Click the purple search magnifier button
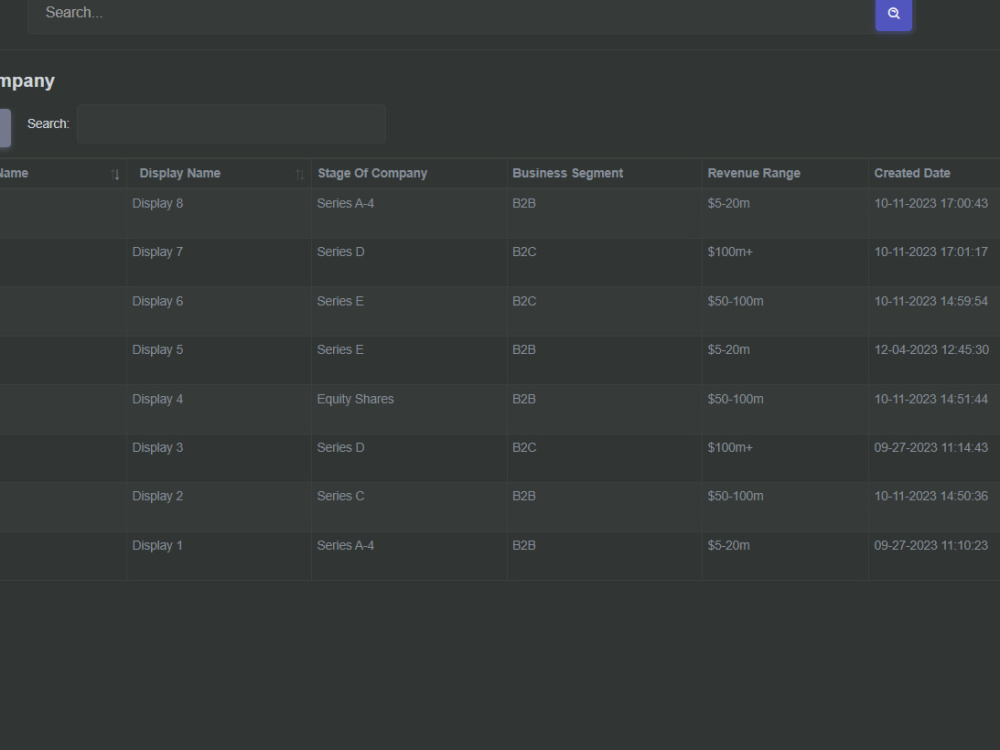 pyautogui.click(x=893, y=13)
